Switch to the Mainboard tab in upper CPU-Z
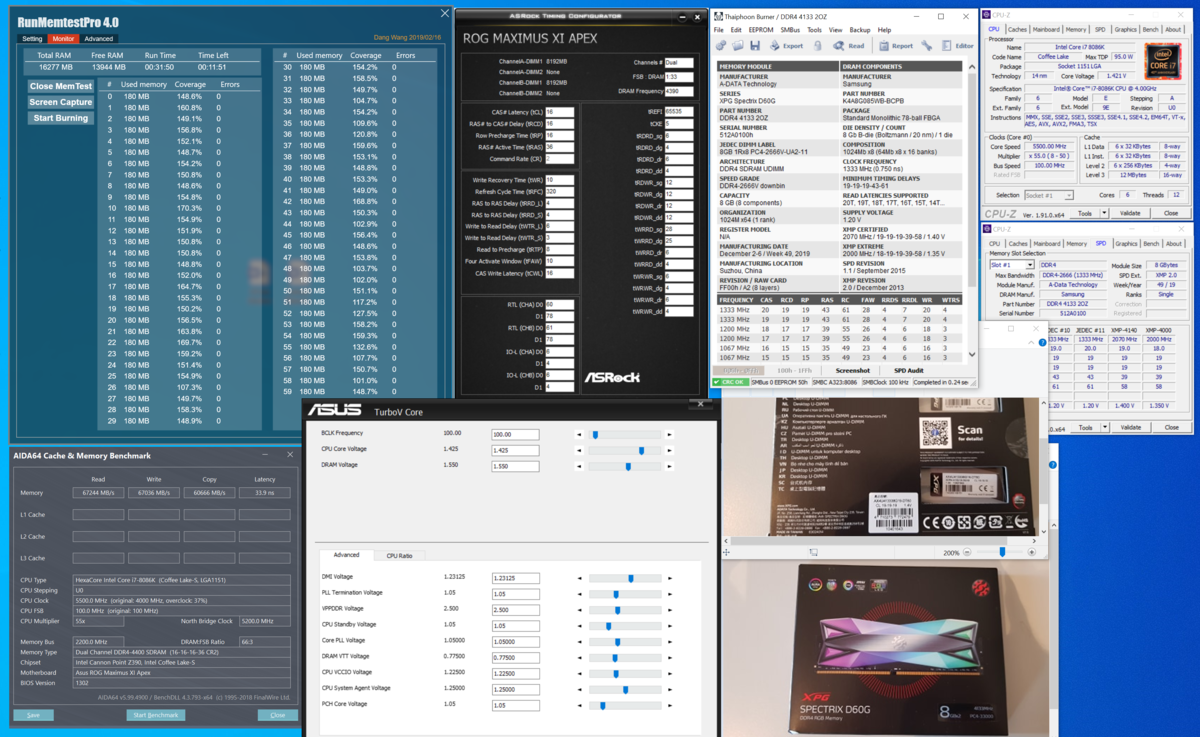This screenshot has width=1200, height=737. [1047, 29]
